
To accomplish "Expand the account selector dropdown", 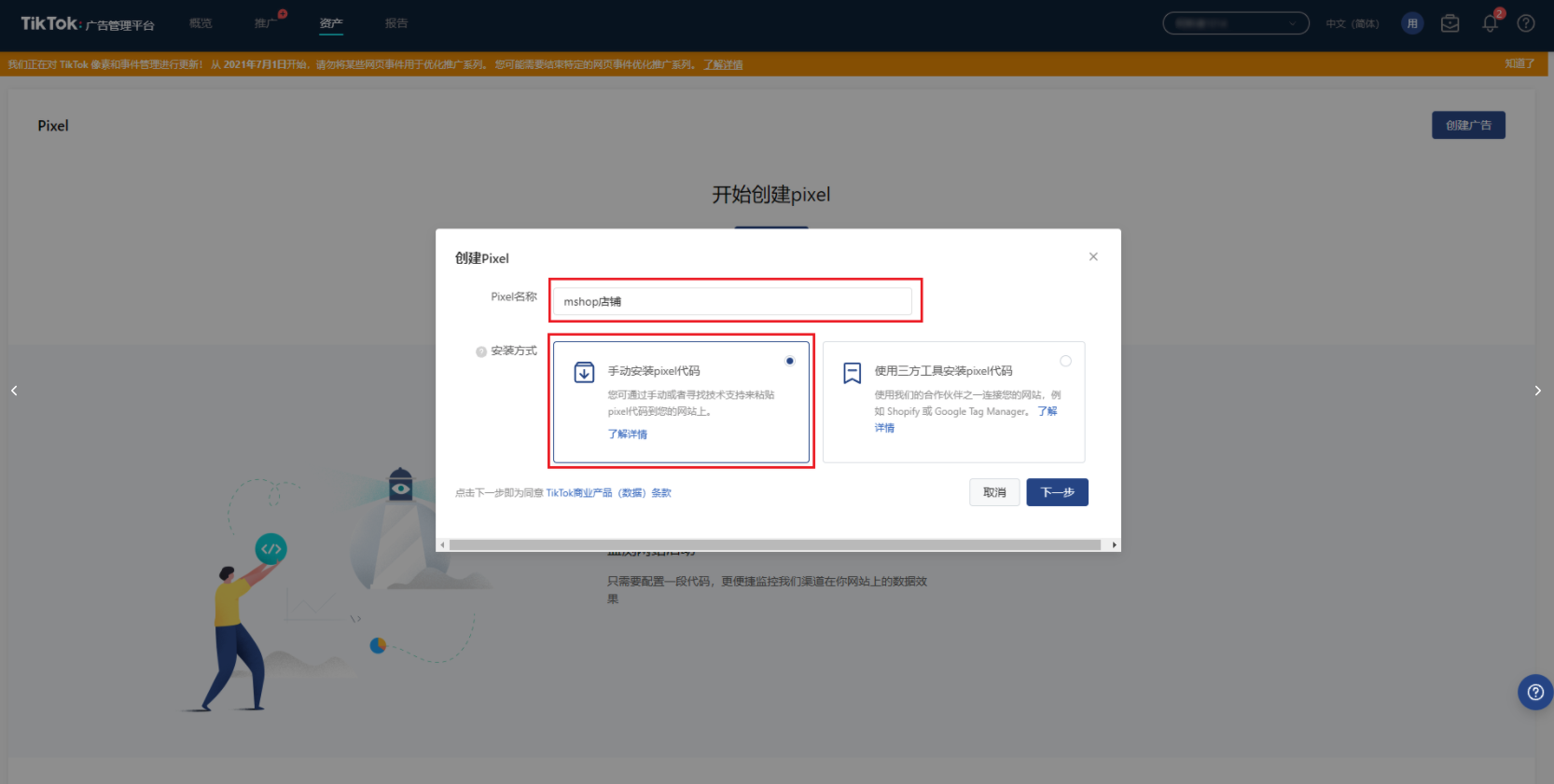I will 1235,23.
